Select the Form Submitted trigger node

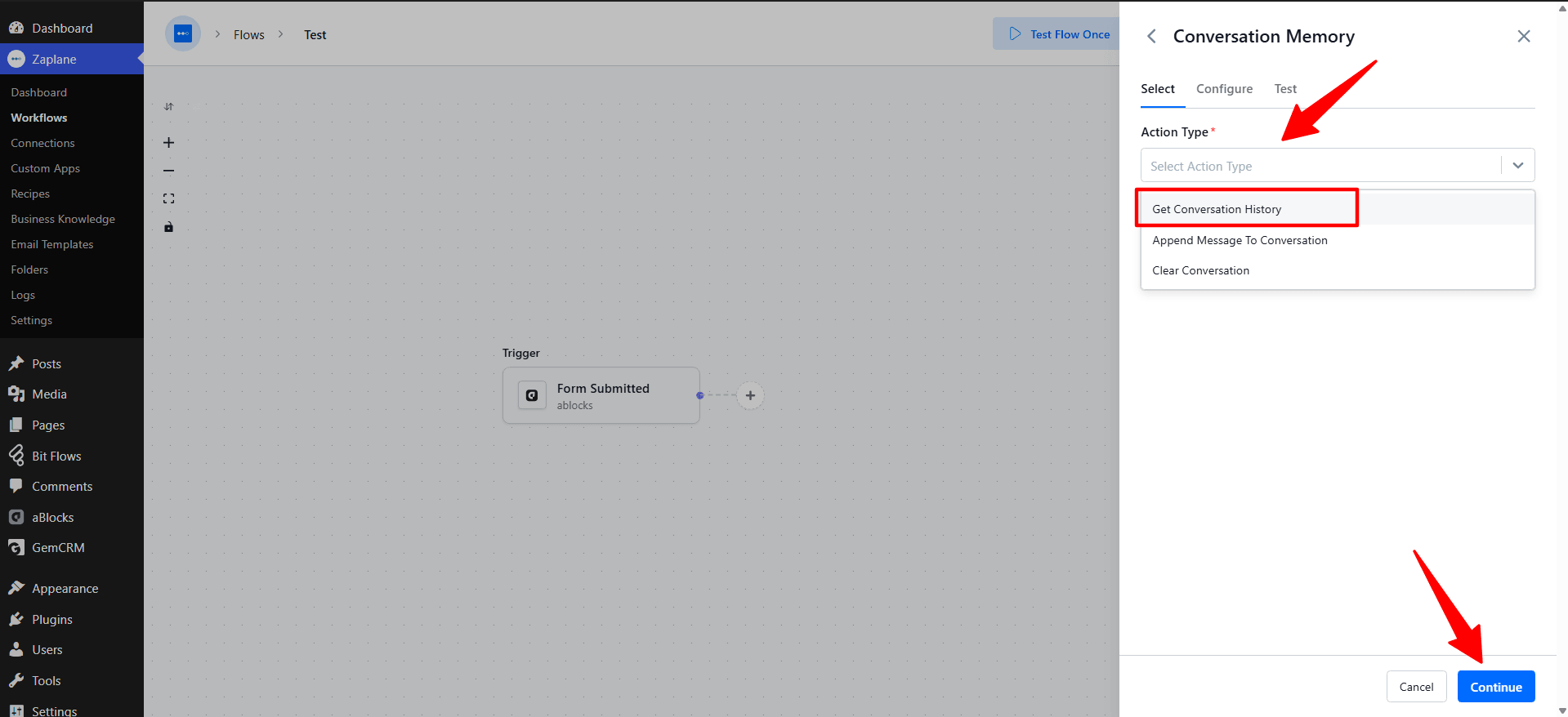(x=601, y=395)
